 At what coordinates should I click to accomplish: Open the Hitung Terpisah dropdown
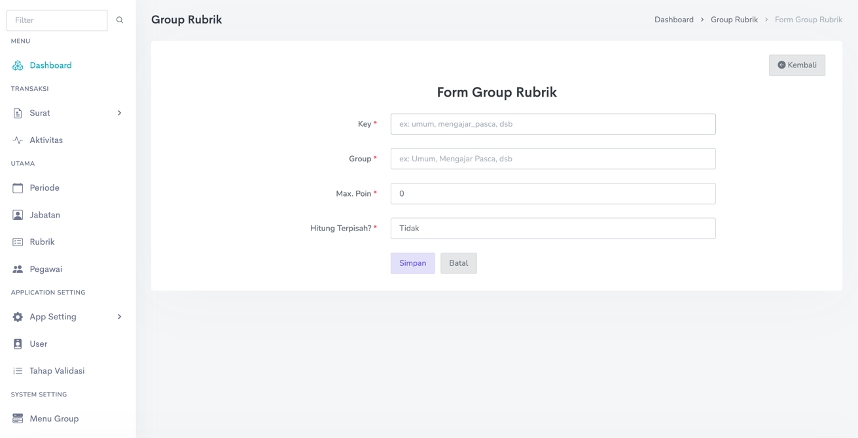[x=552, y=228]
